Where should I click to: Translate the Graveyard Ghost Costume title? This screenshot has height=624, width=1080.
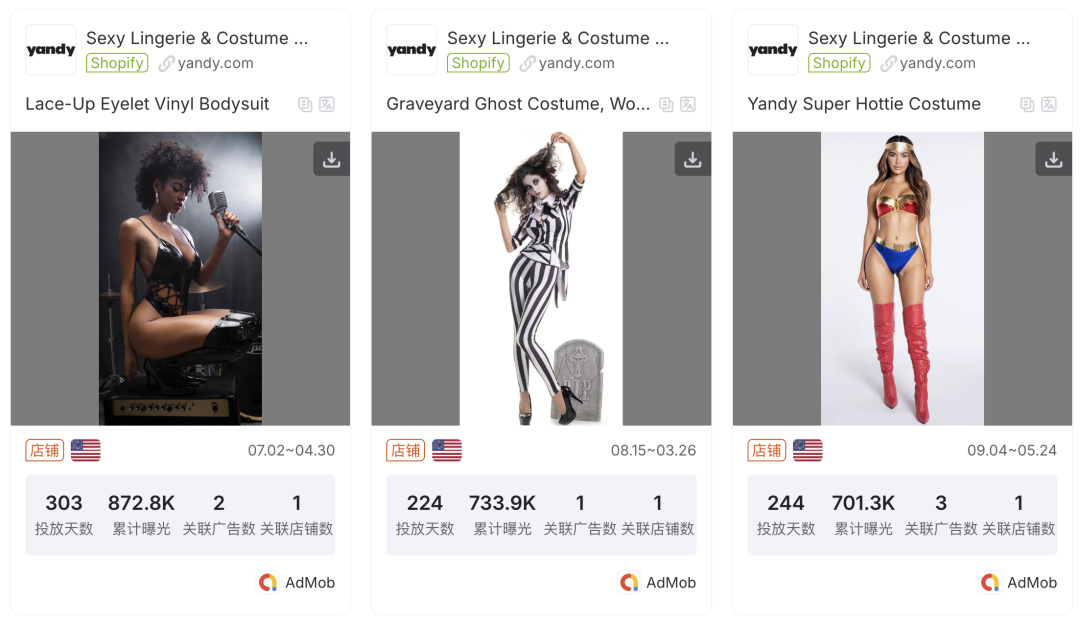click(x=688, y=104)
